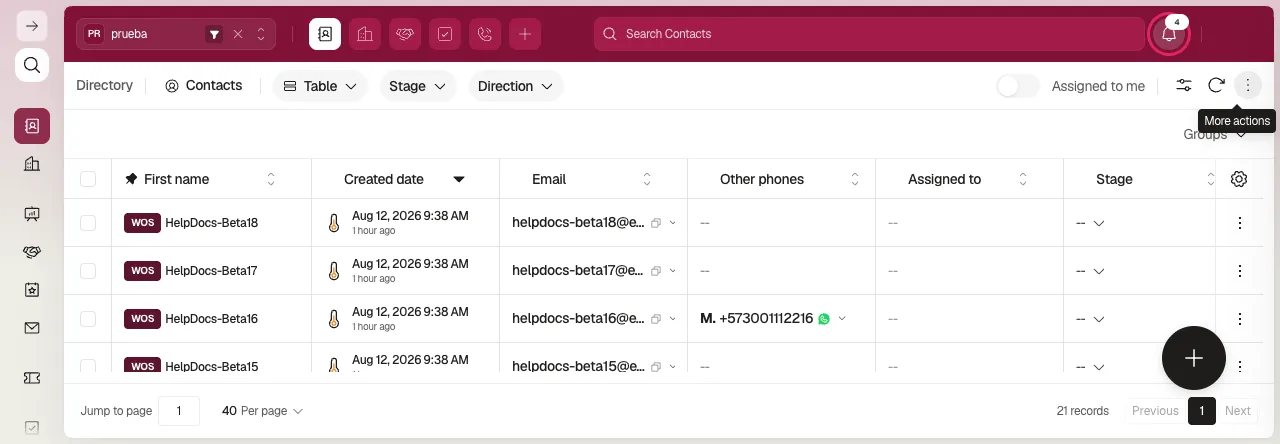This screenshot has height=444, width=1280.
Task: Click the Jump to page number field
Action: [180, 411]
